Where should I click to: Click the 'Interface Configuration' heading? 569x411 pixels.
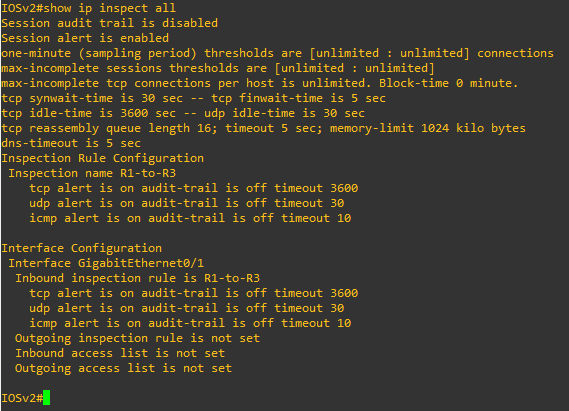click(x=82, y=248)
